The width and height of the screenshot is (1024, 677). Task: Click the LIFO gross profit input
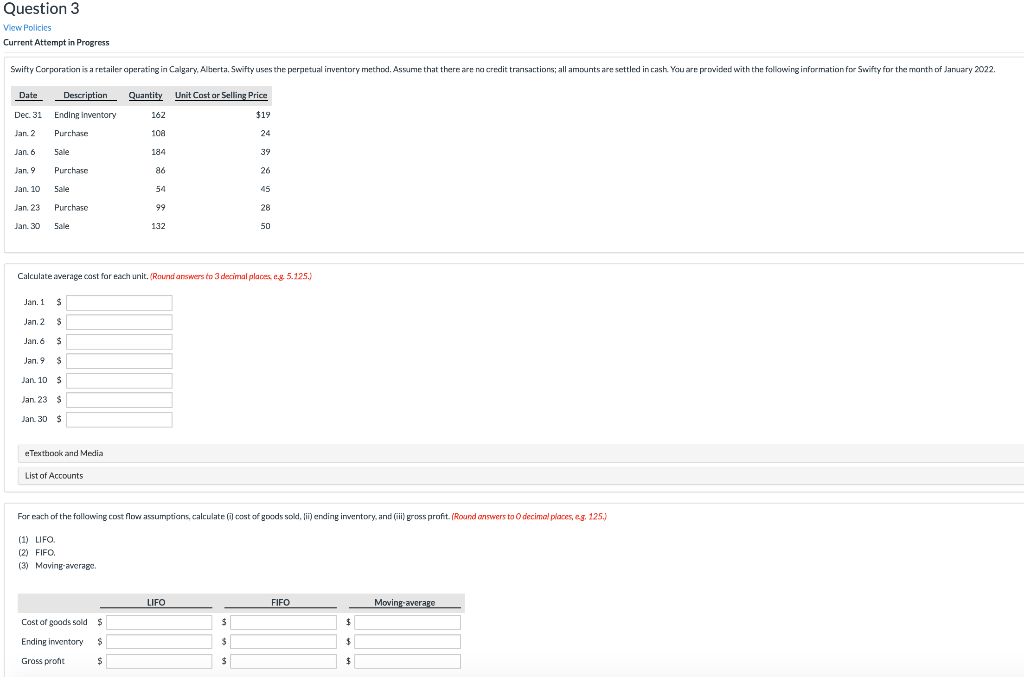158,660
